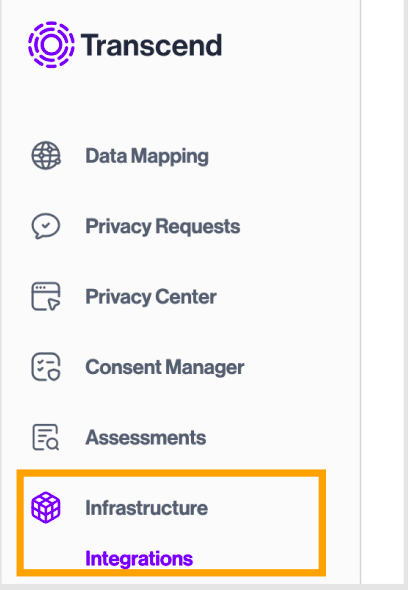This screenshot has height=590, width=408.
Task: Click the gray scrollbar strip at far right
Action: click(x=406, y=295)
